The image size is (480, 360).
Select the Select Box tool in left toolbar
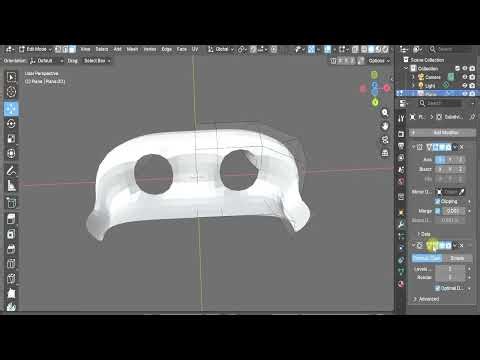11,77
